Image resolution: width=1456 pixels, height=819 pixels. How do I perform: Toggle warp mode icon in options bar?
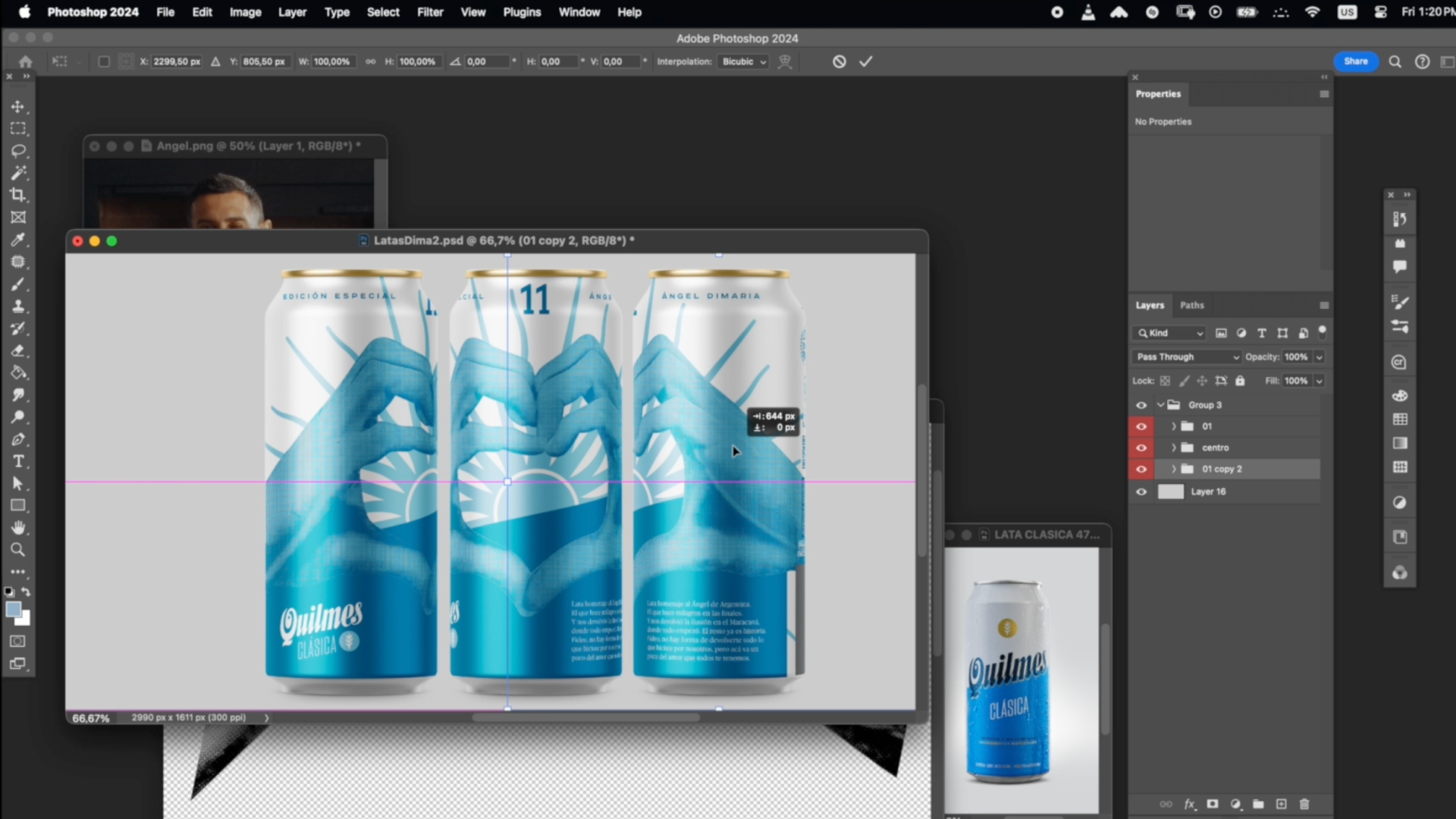785,61
